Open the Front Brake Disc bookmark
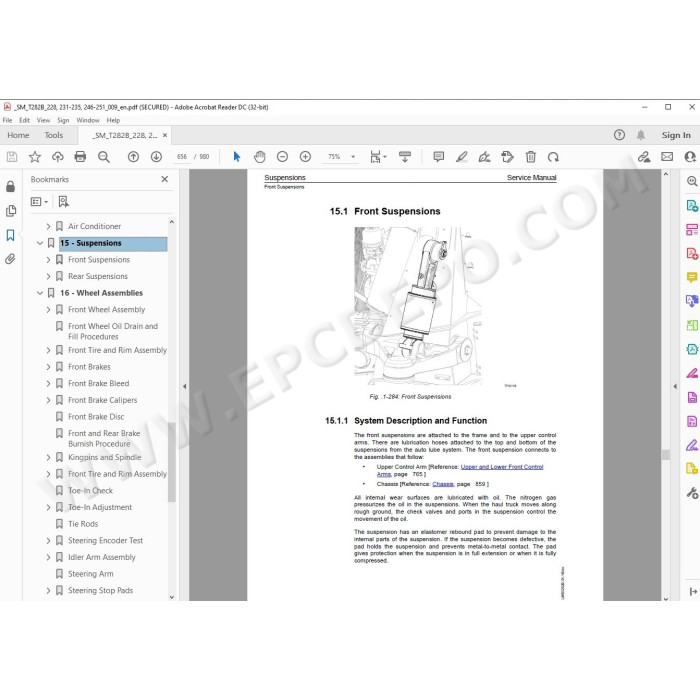 click(96, 417)
